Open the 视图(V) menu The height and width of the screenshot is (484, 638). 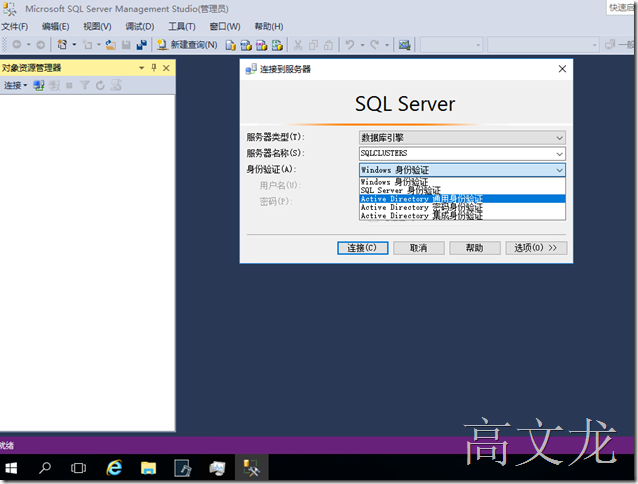click(x=97, y=27)
